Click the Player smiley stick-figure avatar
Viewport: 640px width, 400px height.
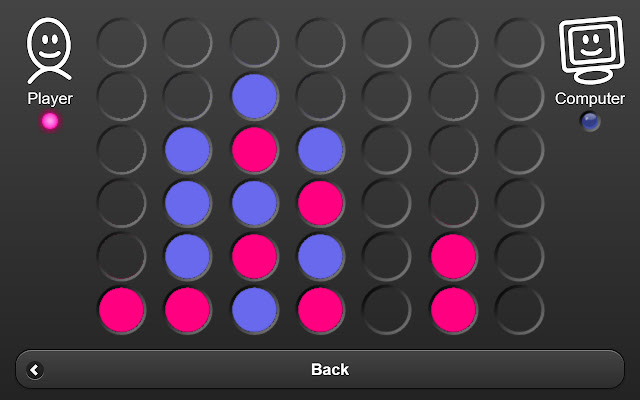(x=49, y=51)
